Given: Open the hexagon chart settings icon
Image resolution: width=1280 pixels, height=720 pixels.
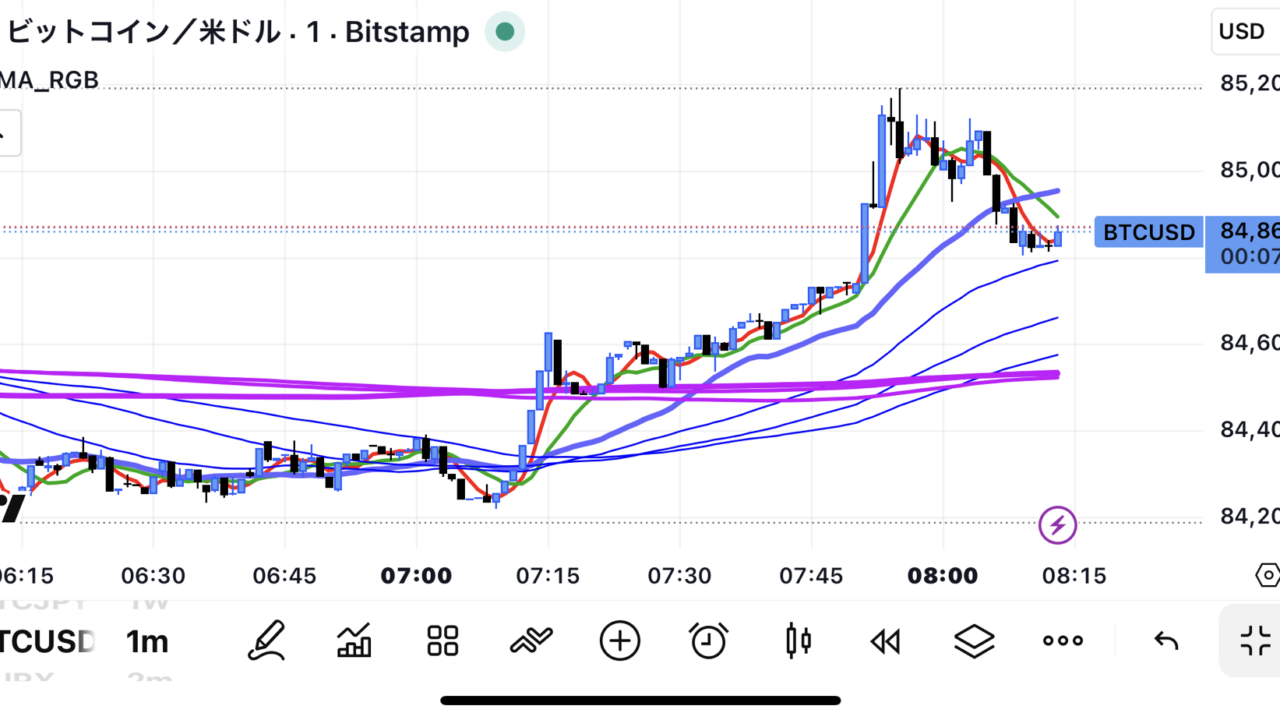Looking at the screenshot, I should point(1266,576).
